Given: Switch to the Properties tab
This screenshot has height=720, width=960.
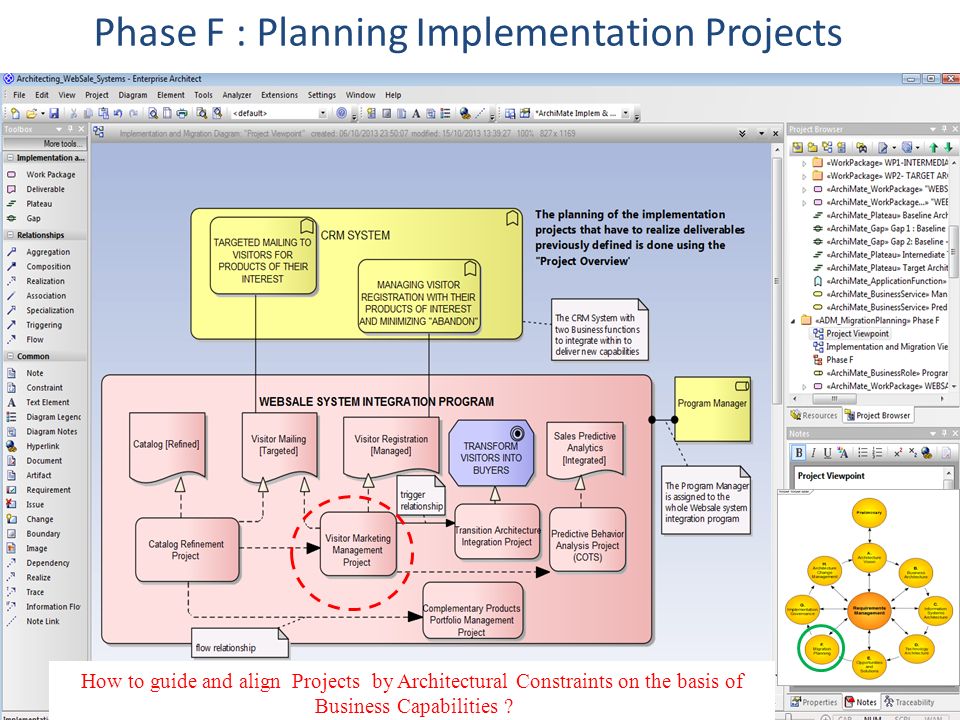Looking at the screenshot, I should pos(814,702).
